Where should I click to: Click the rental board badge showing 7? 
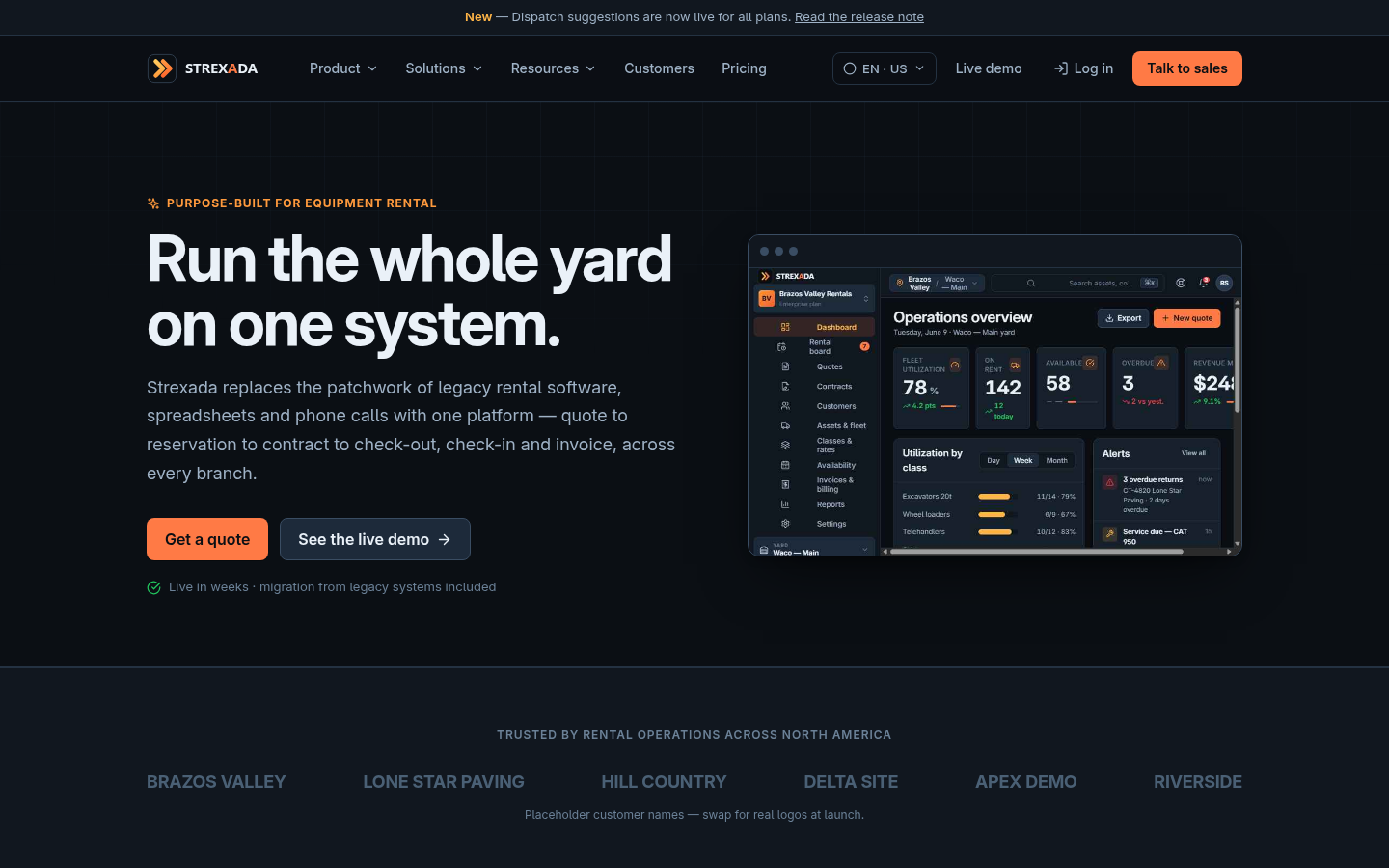864,346
